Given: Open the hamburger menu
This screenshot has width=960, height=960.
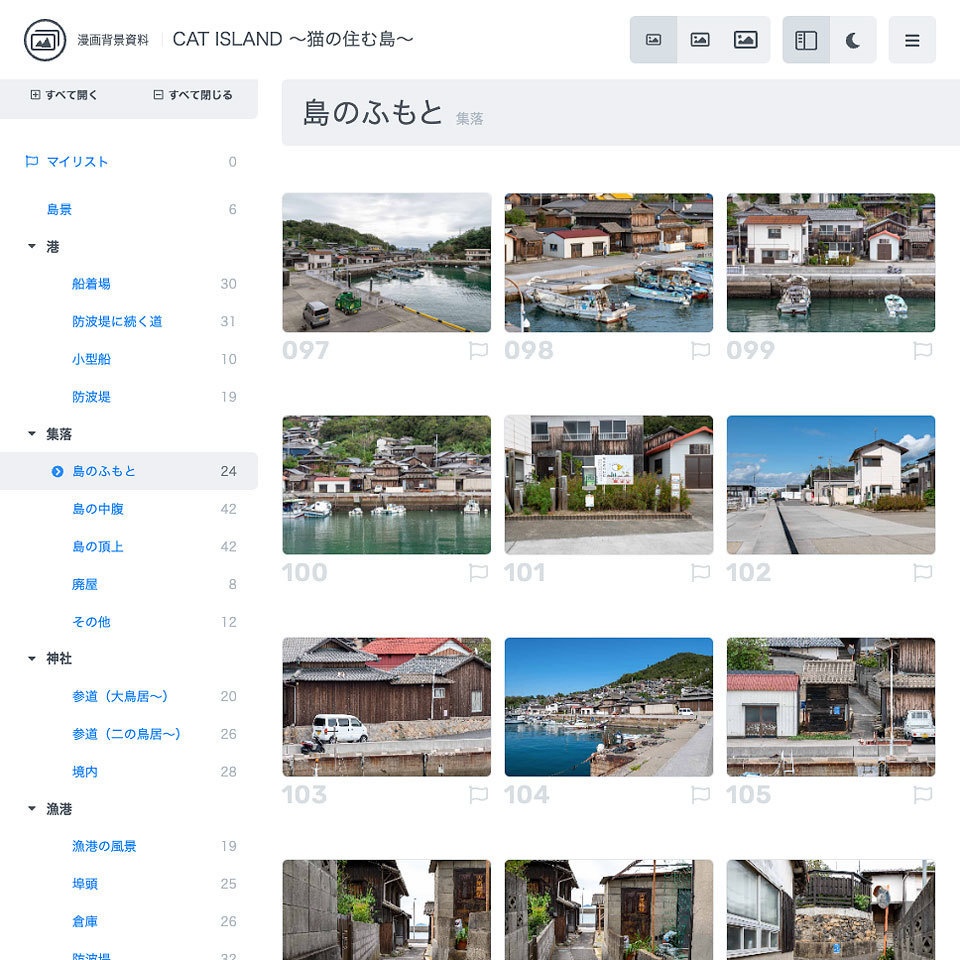Looking at the screenshot, I should click(x=911, y=40).
